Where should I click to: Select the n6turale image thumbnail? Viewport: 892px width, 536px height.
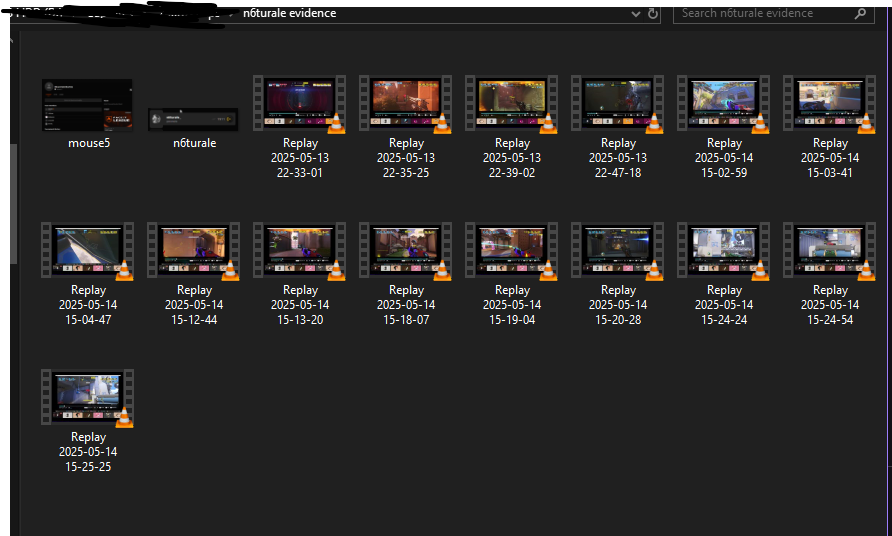point(193,119)
